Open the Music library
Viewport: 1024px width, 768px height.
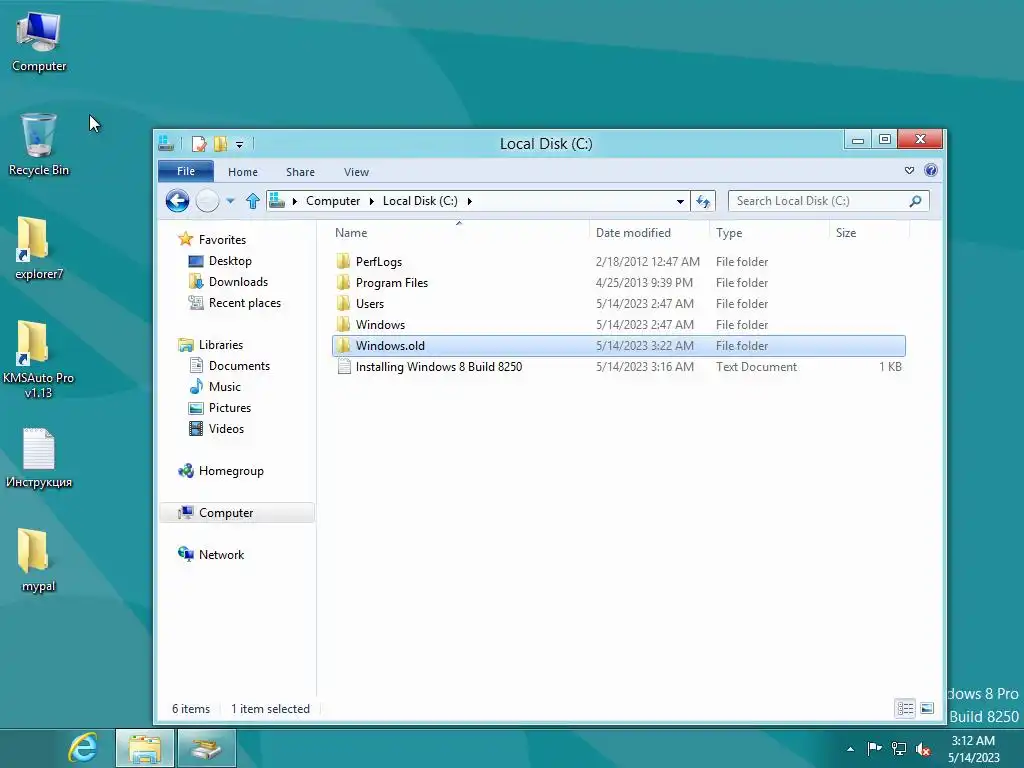[225, 387]
